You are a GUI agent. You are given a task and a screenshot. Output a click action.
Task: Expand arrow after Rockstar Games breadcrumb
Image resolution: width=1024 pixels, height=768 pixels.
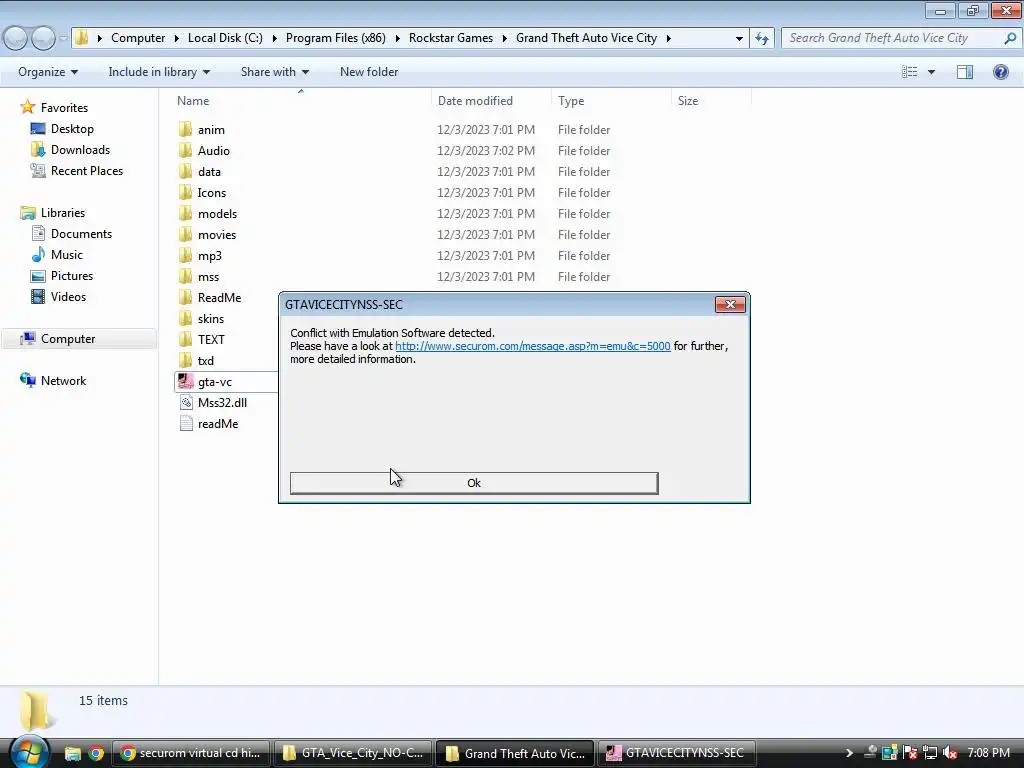504,38
